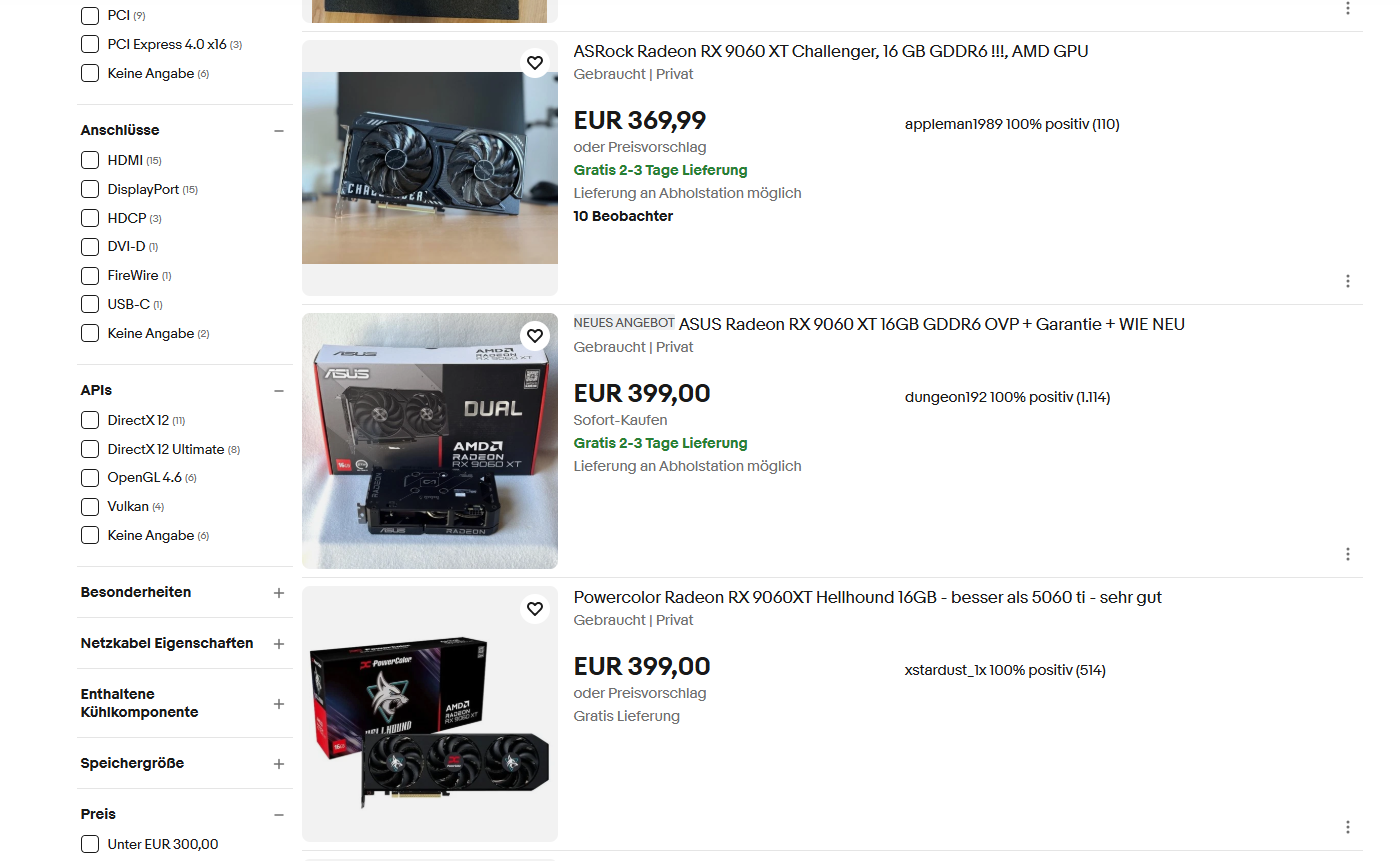Open ASUS Dual box product thumbnail
The image size is (1400, 861).
(x=430, y=441)
